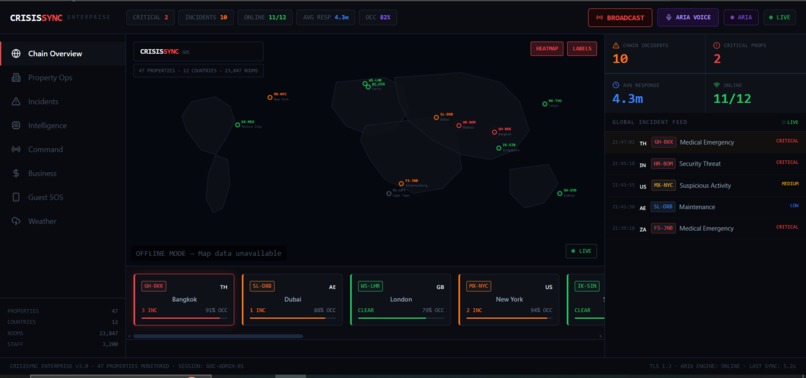Toggle the LIVE indicator in top bar

779,17
